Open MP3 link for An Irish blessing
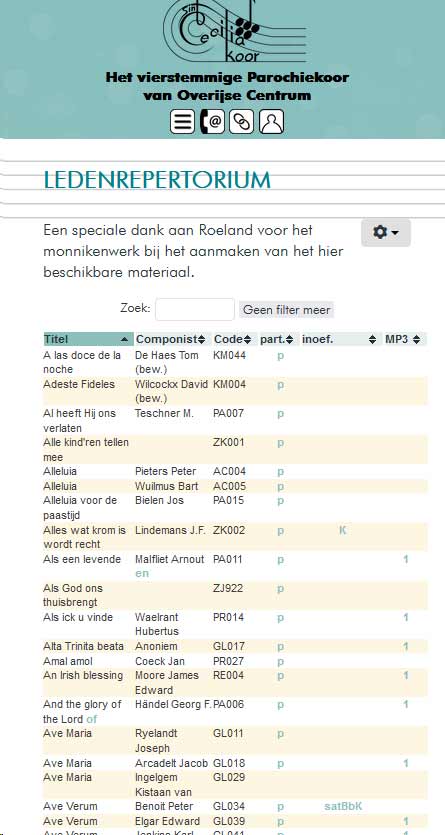 click(406, 675)
